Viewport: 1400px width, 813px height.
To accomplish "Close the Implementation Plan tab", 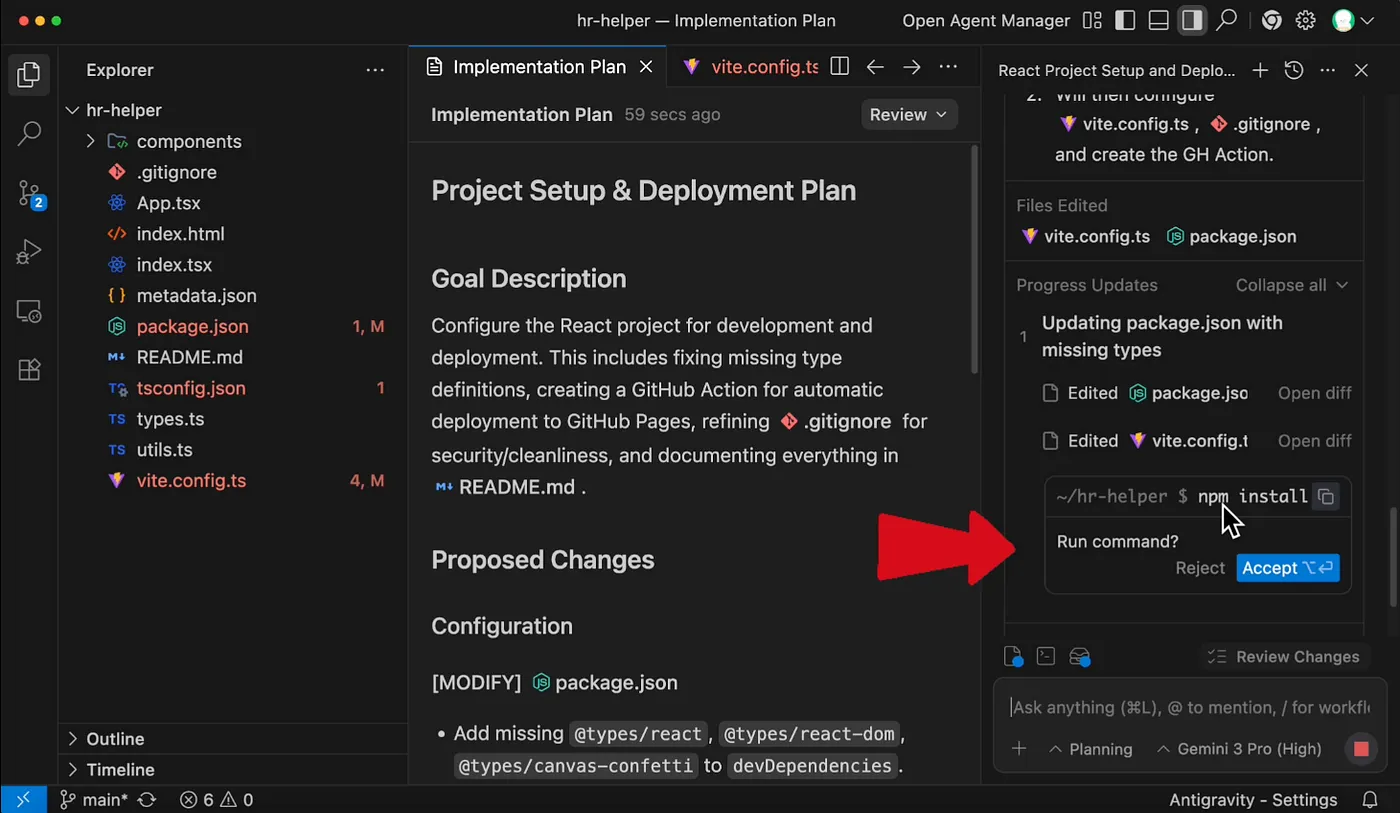I will pos(646,67).
